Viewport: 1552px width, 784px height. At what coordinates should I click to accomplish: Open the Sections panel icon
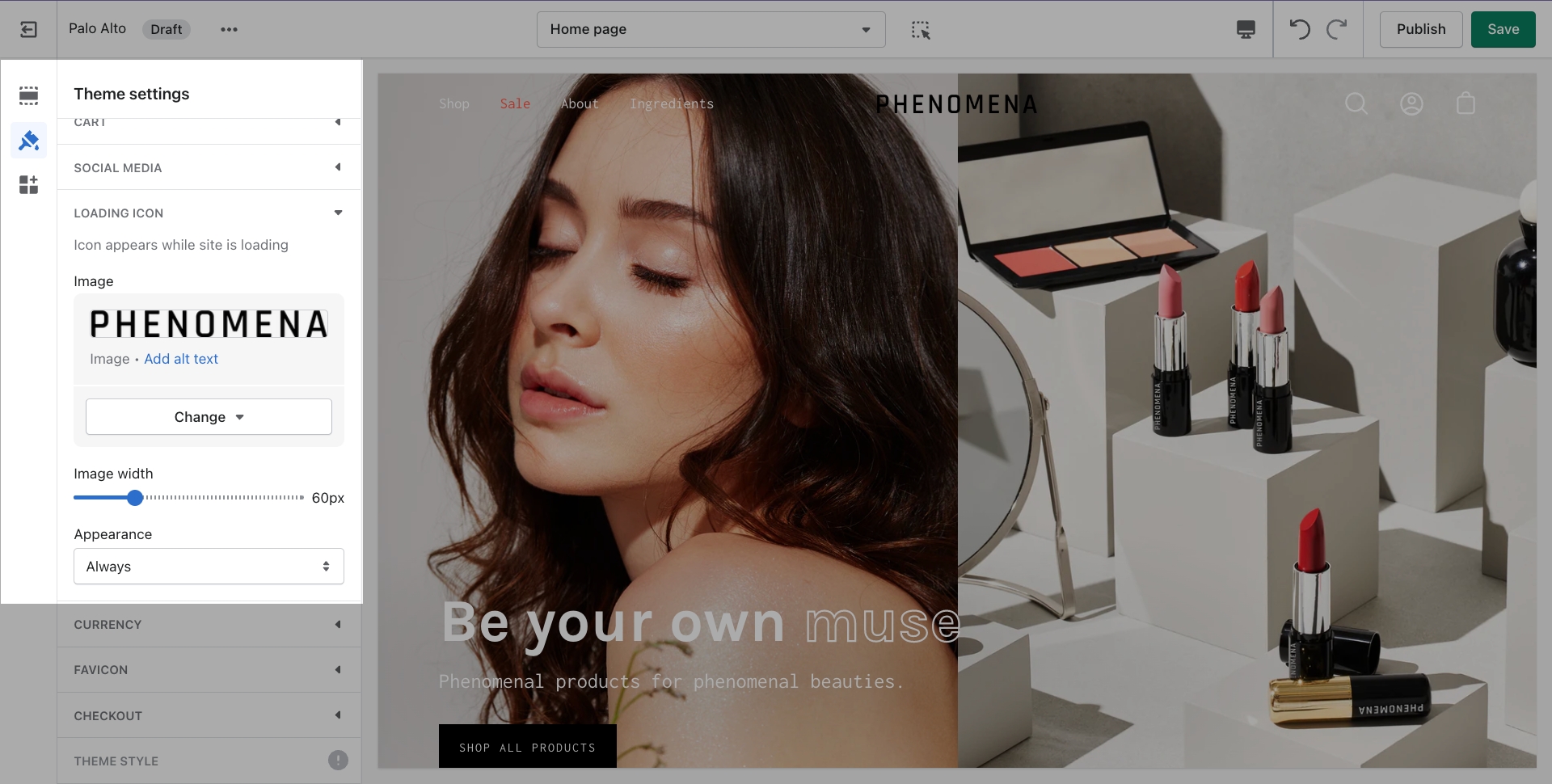coord(28,95)
